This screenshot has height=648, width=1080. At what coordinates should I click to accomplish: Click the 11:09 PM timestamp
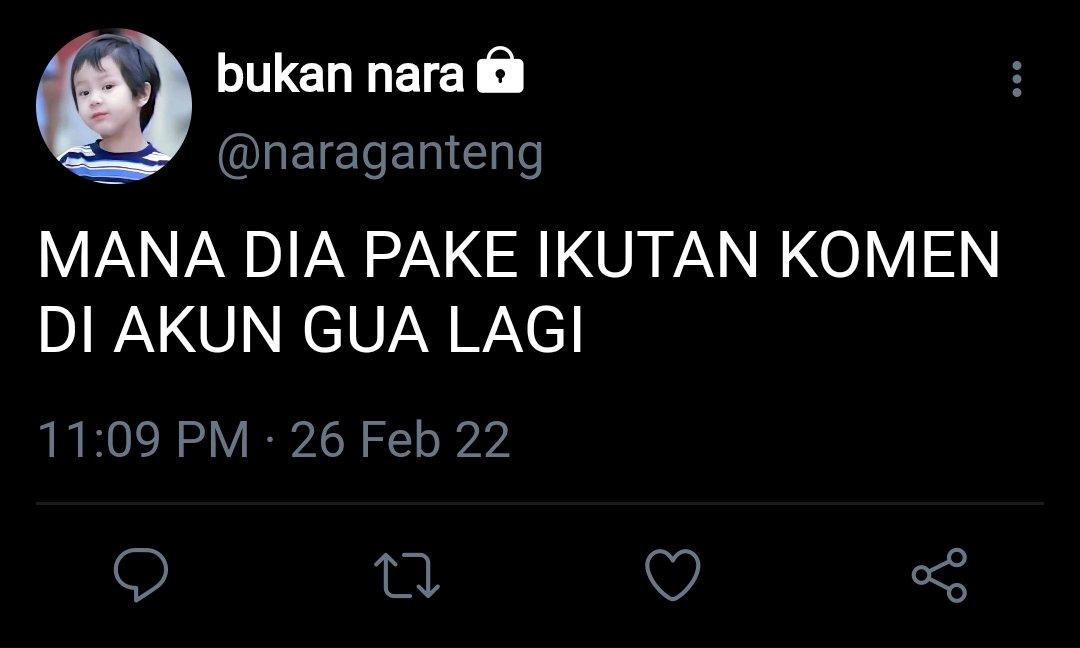click(x=143, y=439)
